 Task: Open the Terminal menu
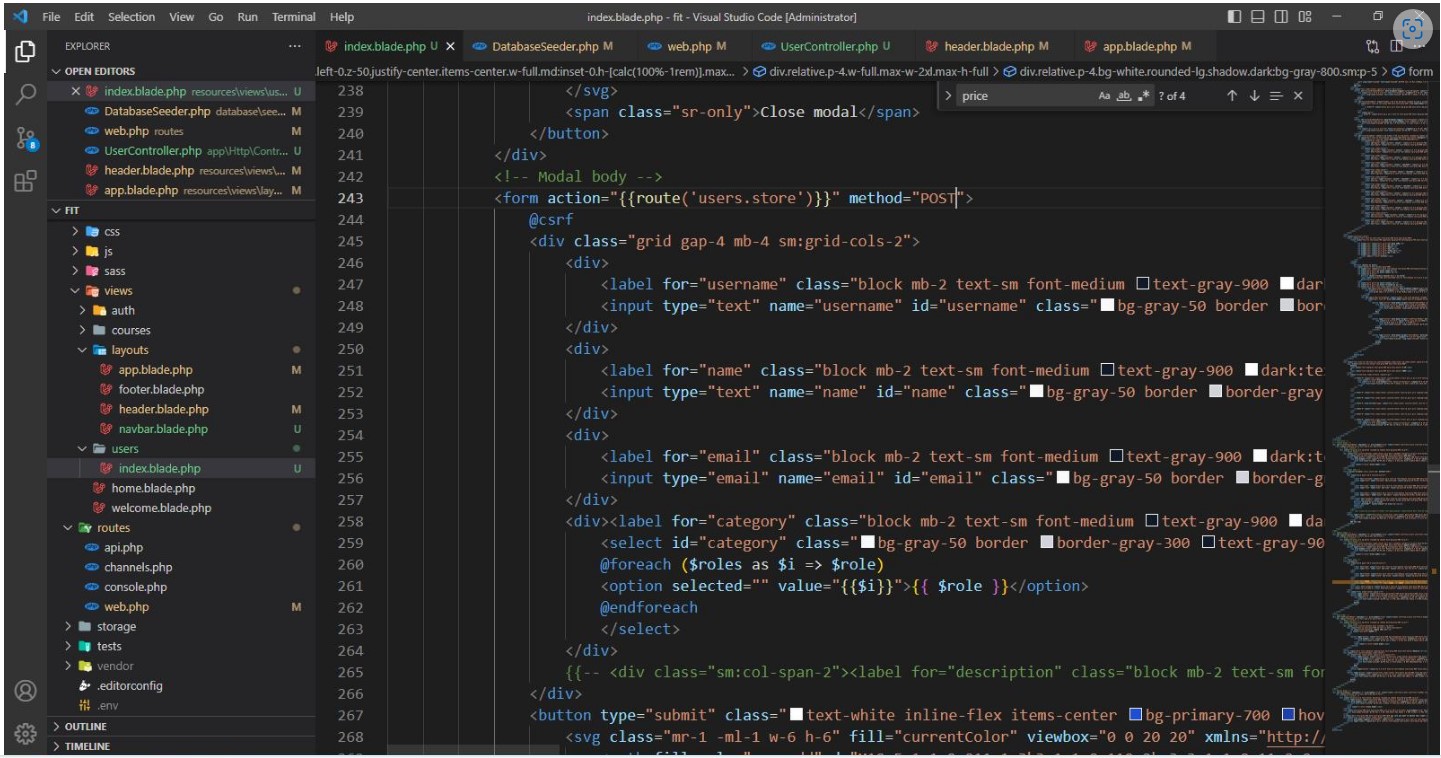click(293, 17)
